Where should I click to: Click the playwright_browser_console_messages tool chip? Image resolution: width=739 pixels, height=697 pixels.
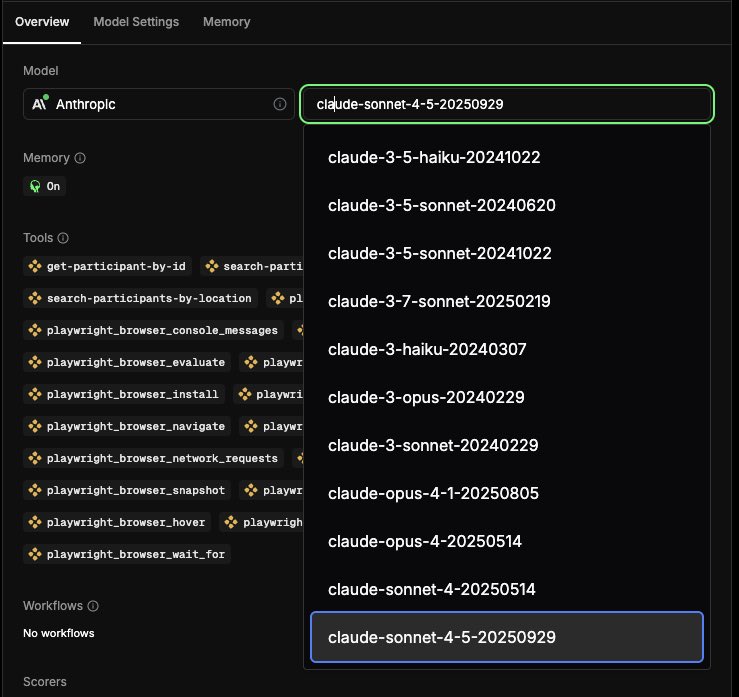153,330
